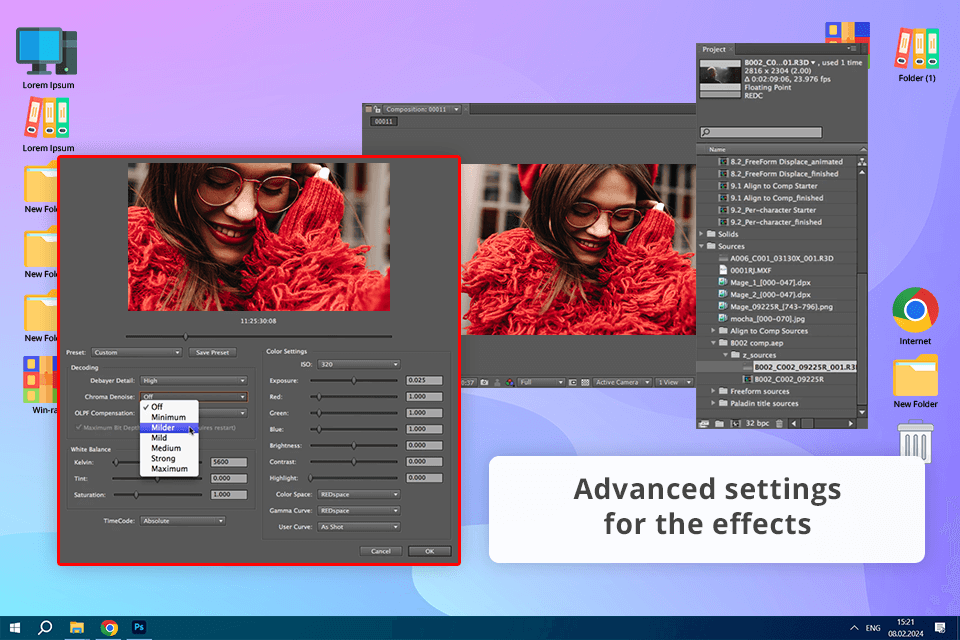Viewport: 960px width, 640px height.
Task: Create a new composition from the Project panel
Action: tap(735, 423)
